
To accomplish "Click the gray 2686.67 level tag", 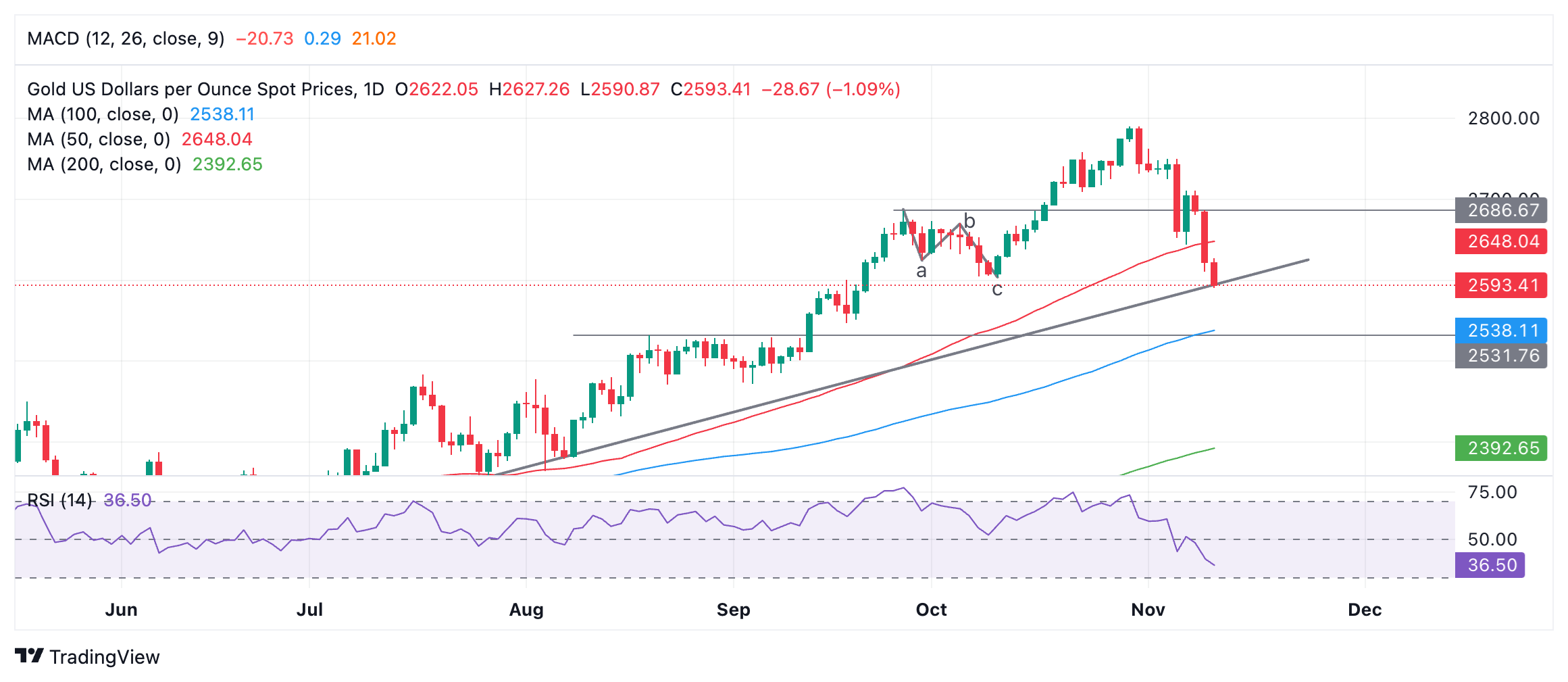I will [x=1500, y=210].
